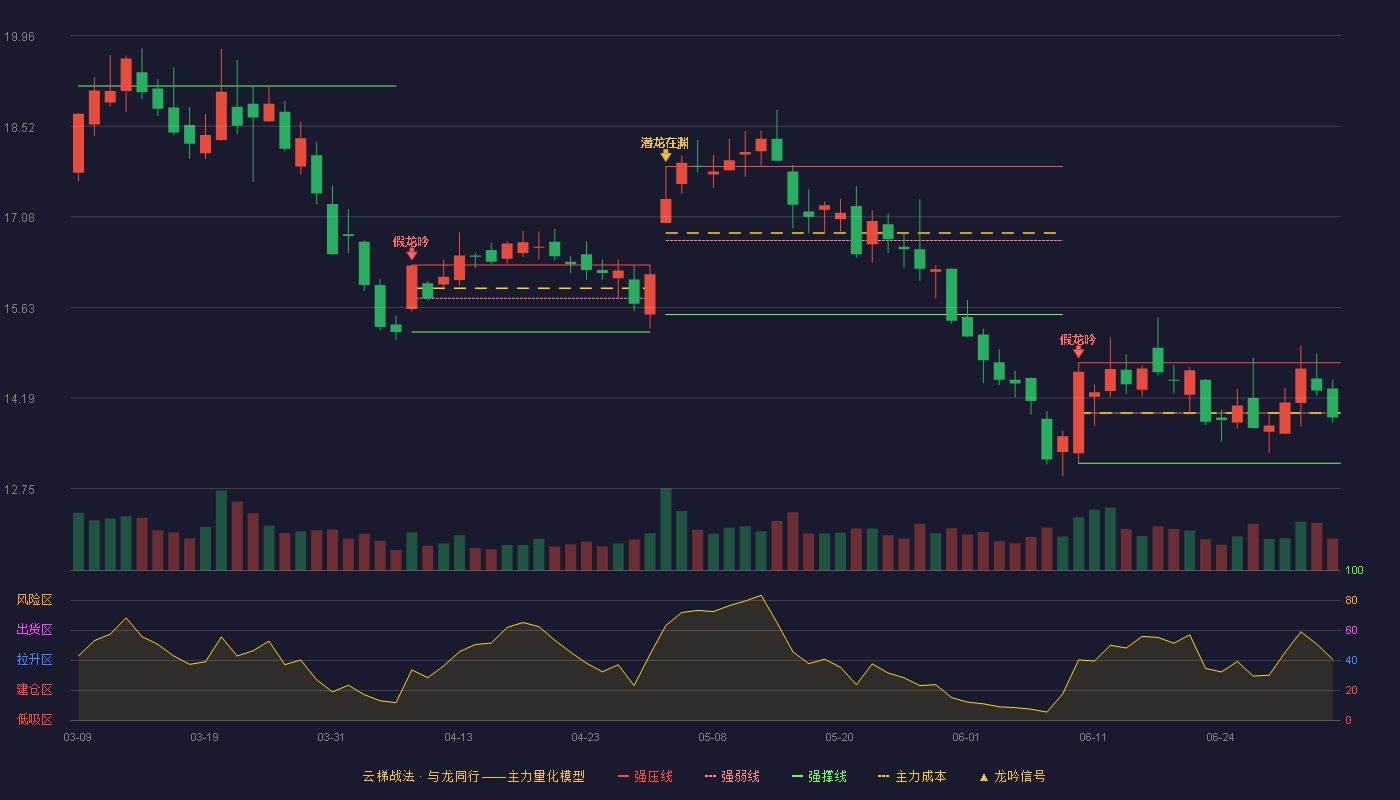Click the 60 indicator axis value
Image resolution: width=1400 pixels, height=800 pixels.
[x=1351, y=630]
